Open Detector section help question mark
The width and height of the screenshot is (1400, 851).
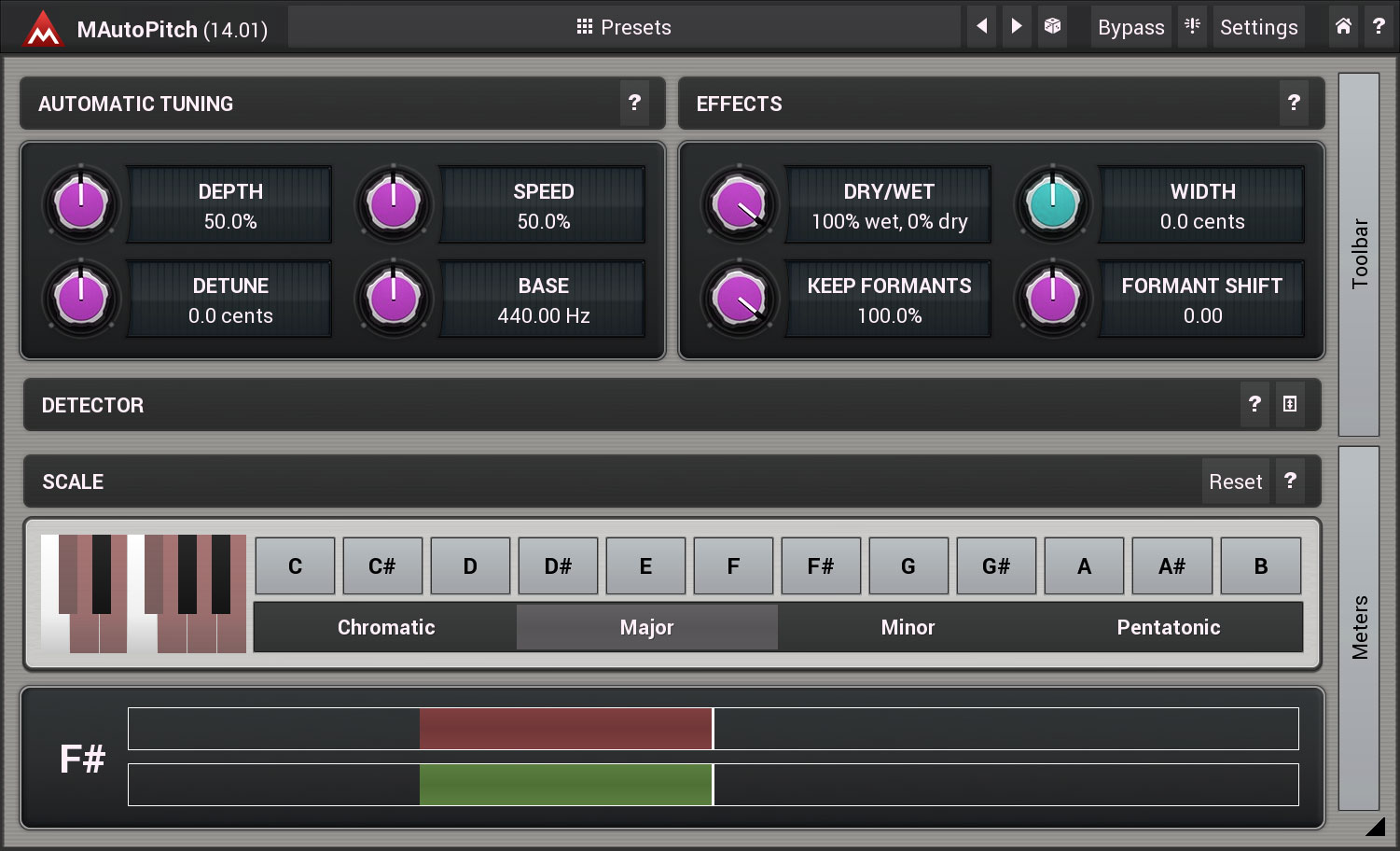[1254, 404]
